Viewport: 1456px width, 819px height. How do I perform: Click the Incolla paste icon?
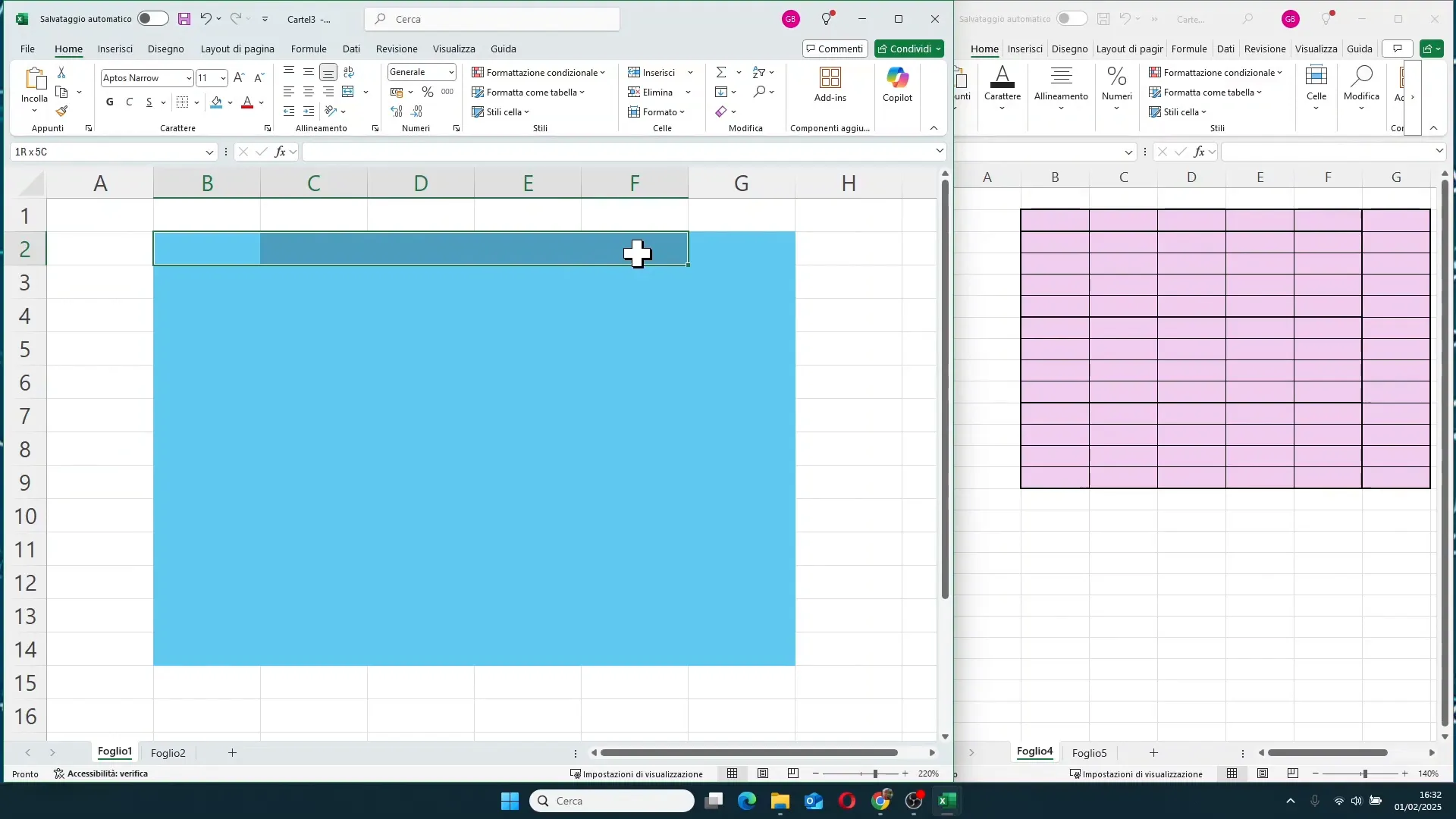coord(34,79)
